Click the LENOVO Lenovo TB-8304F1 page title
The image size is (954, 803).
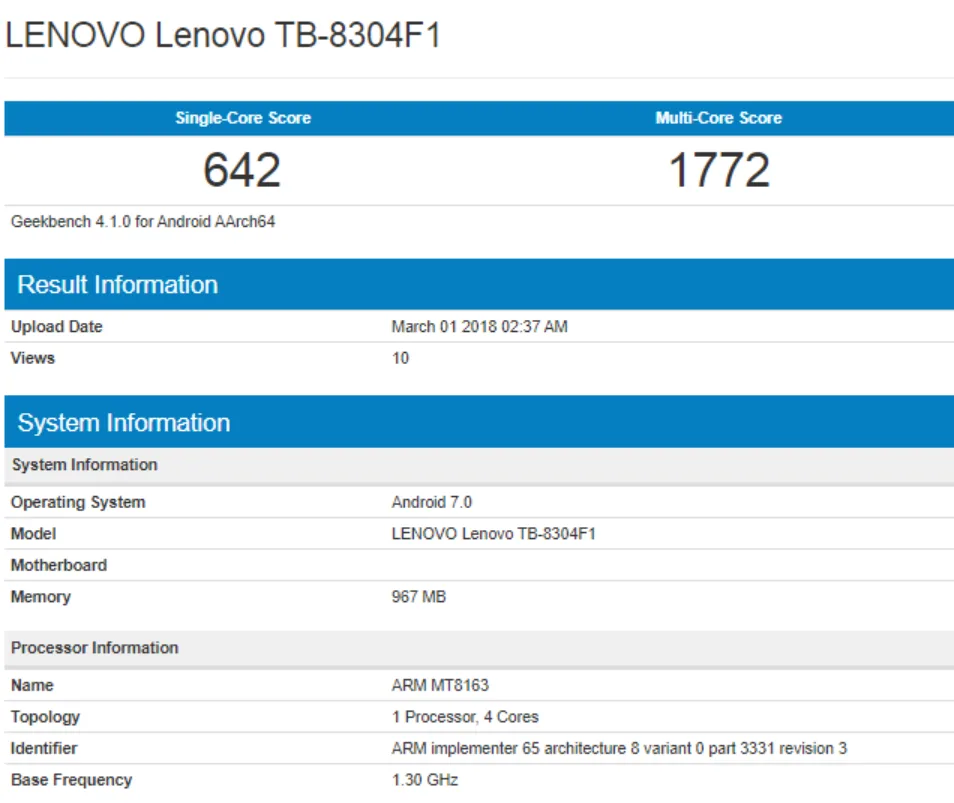[223, 35]
